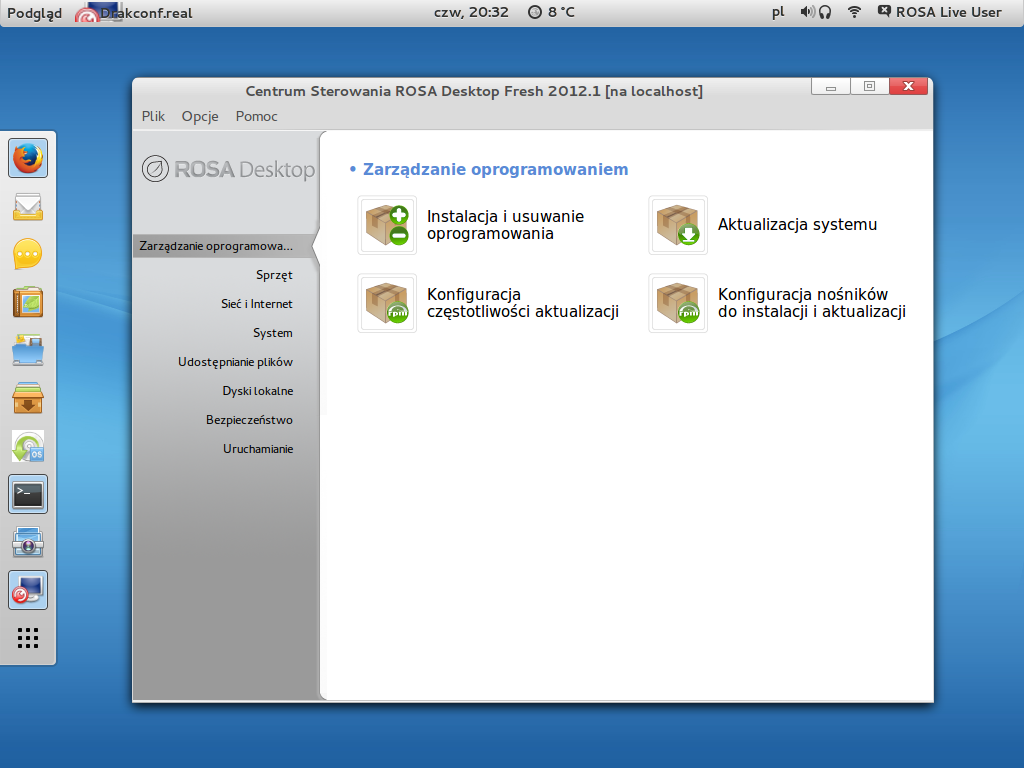Open the screenshot camera dock icon
The width and height of the screenshot is (1024, 768).
(x=28, y=543)
